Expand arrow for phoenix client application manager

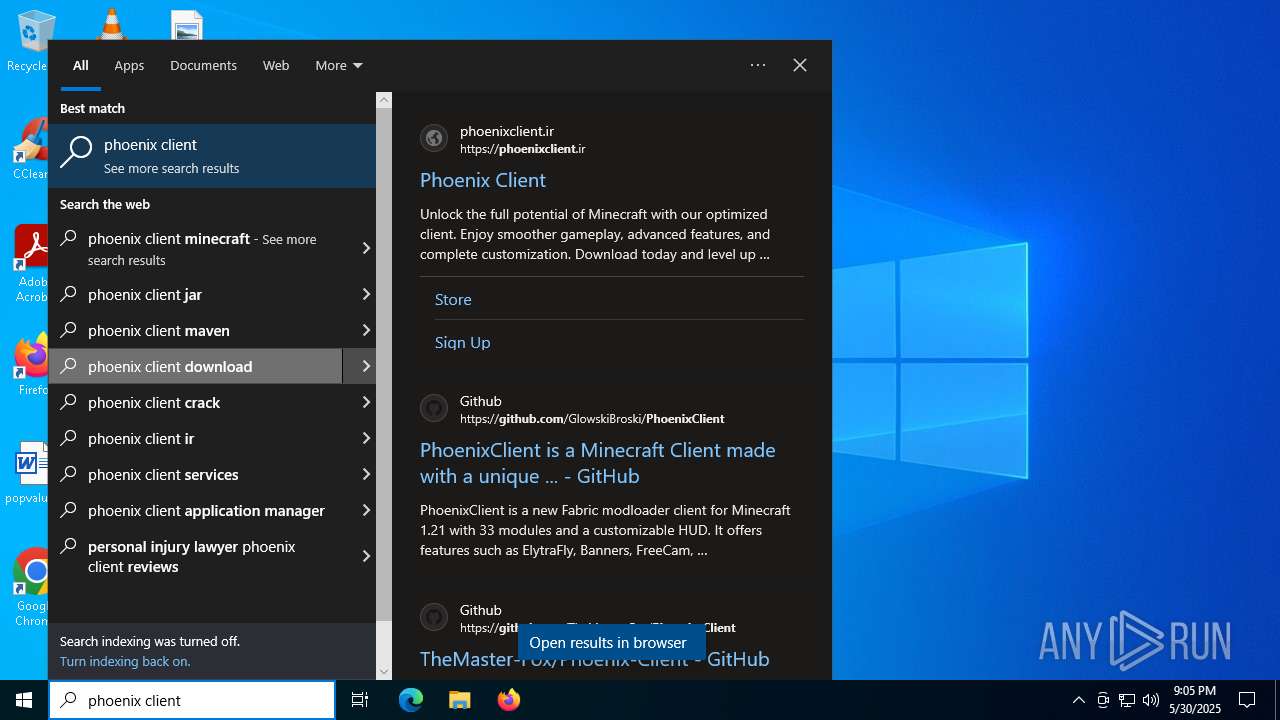366,510
